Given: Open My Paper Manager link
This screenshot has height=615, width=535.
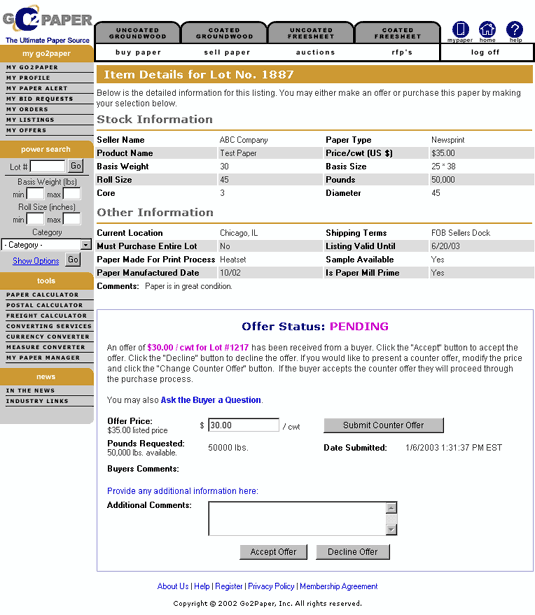Looking at the screenshot, I should pos(43,358).
